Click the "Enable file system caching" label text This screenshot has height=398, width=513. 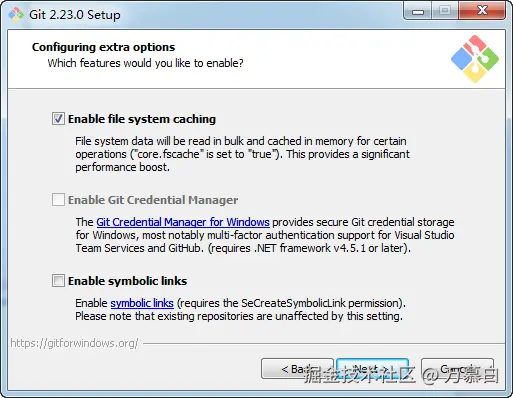142,119
